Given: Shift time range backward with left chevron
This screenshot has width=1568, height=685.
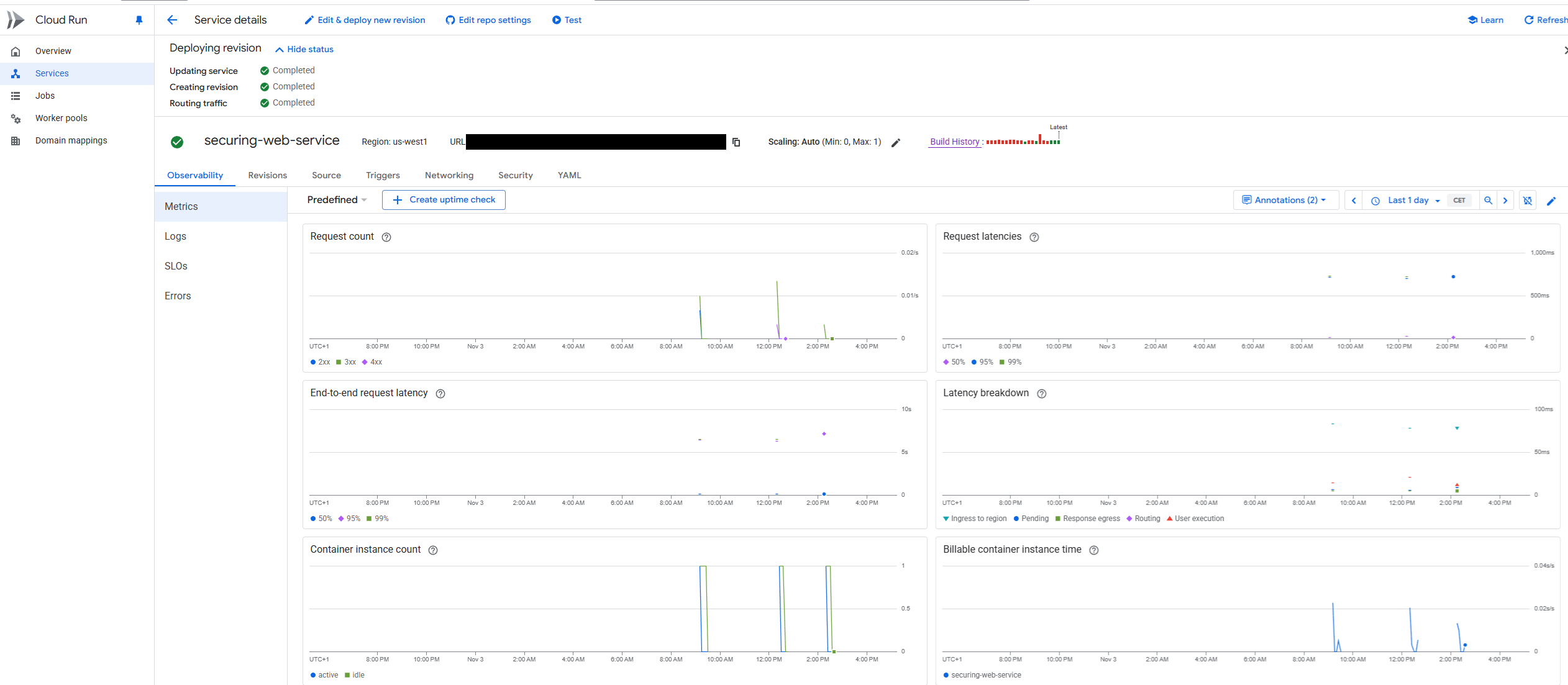Looking at the screenshot, I should [x=1354, y=200].
